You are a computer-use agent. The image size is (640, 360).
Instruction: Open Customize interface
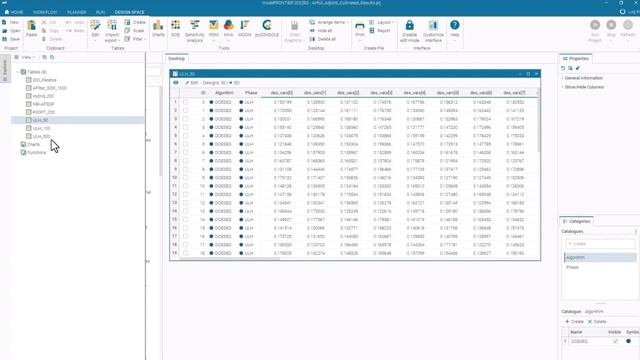tap(433, 31)
